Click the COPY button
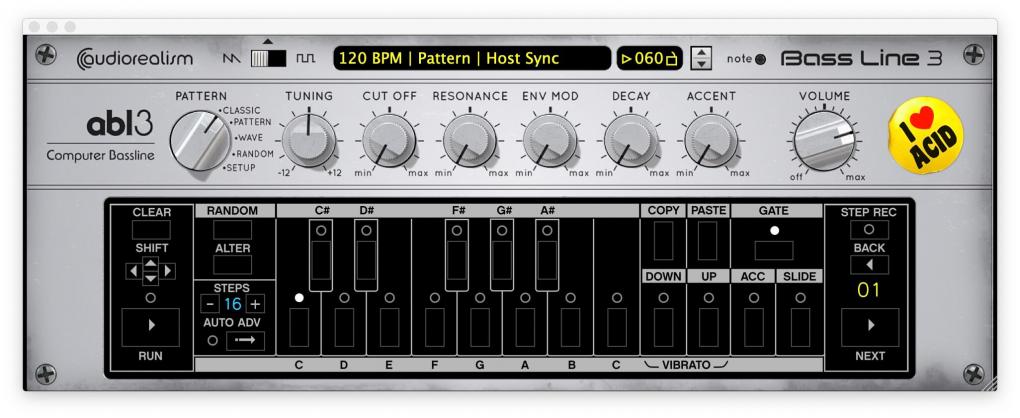 coord(664,241)
